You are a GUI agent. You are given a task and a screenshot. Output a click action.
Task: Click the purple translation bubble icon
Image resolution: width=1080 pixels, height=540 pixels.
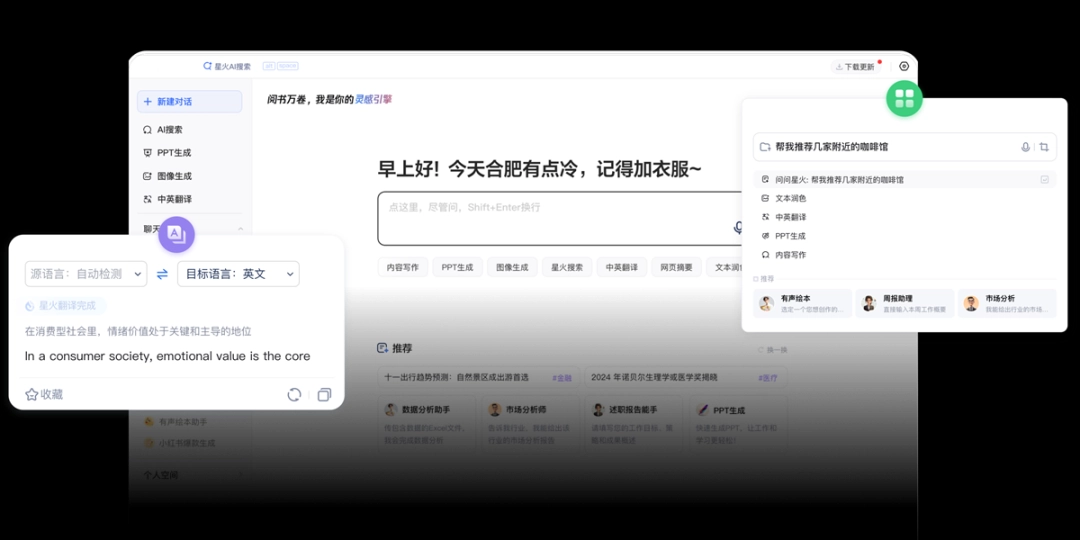[x=176, y=234]
